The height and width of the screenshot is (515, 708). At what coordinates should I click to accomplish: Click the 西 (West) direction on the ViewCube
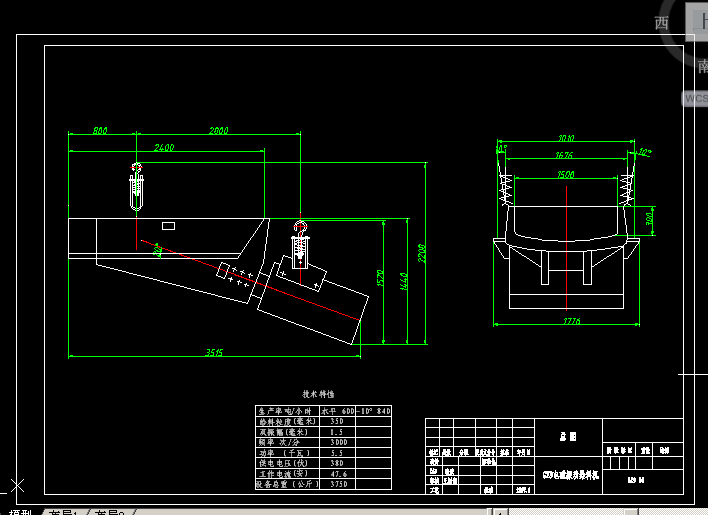[x=661, y=23]
